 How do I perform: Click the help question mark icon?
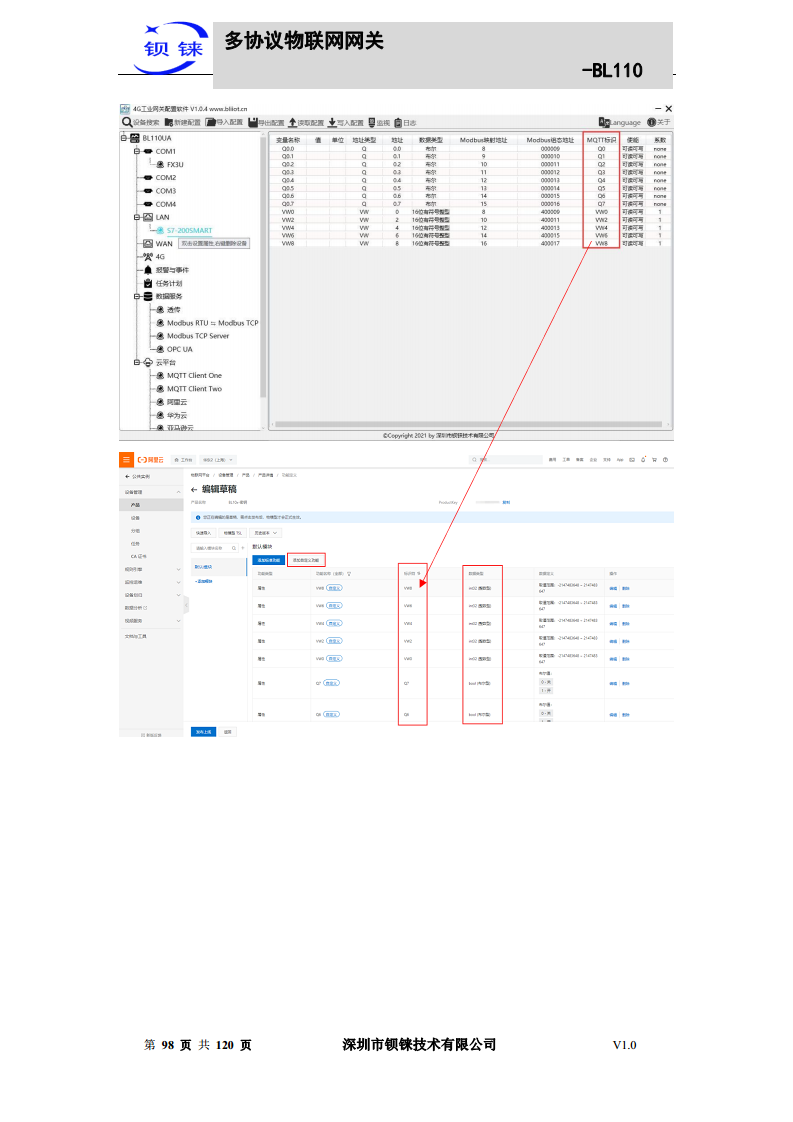665,459
